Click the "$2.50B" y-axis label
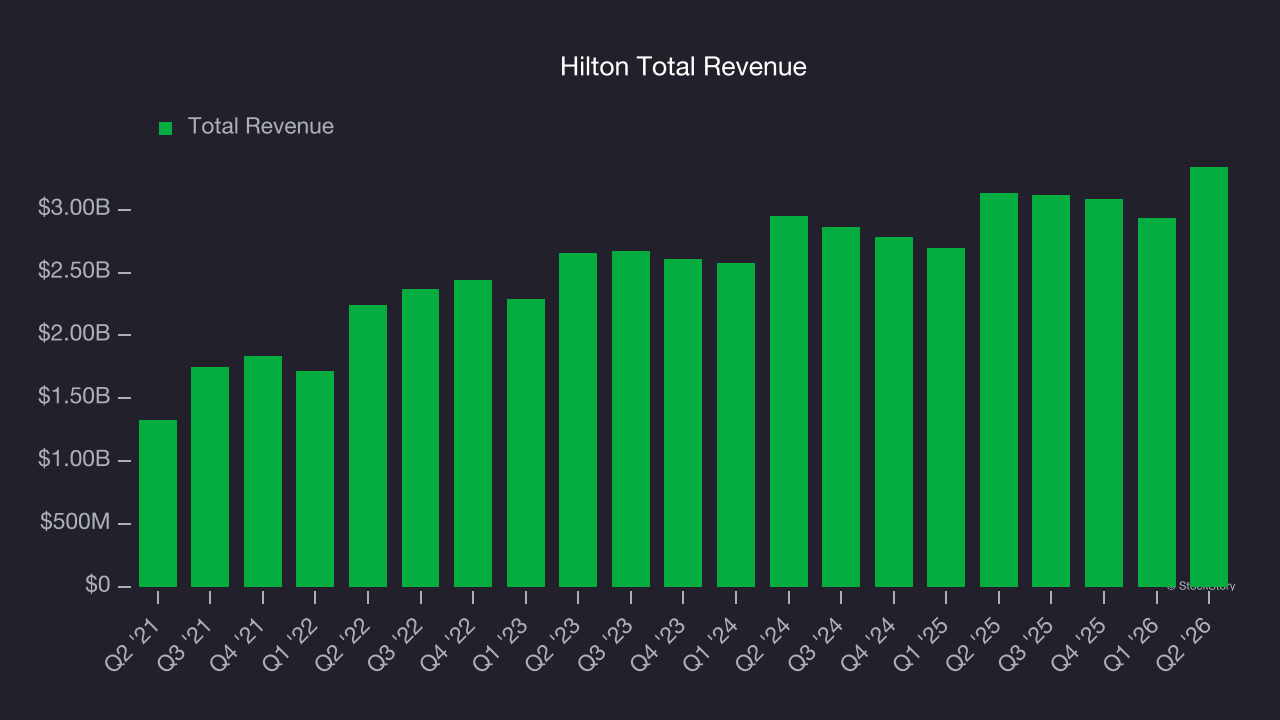 coord(73,272)
